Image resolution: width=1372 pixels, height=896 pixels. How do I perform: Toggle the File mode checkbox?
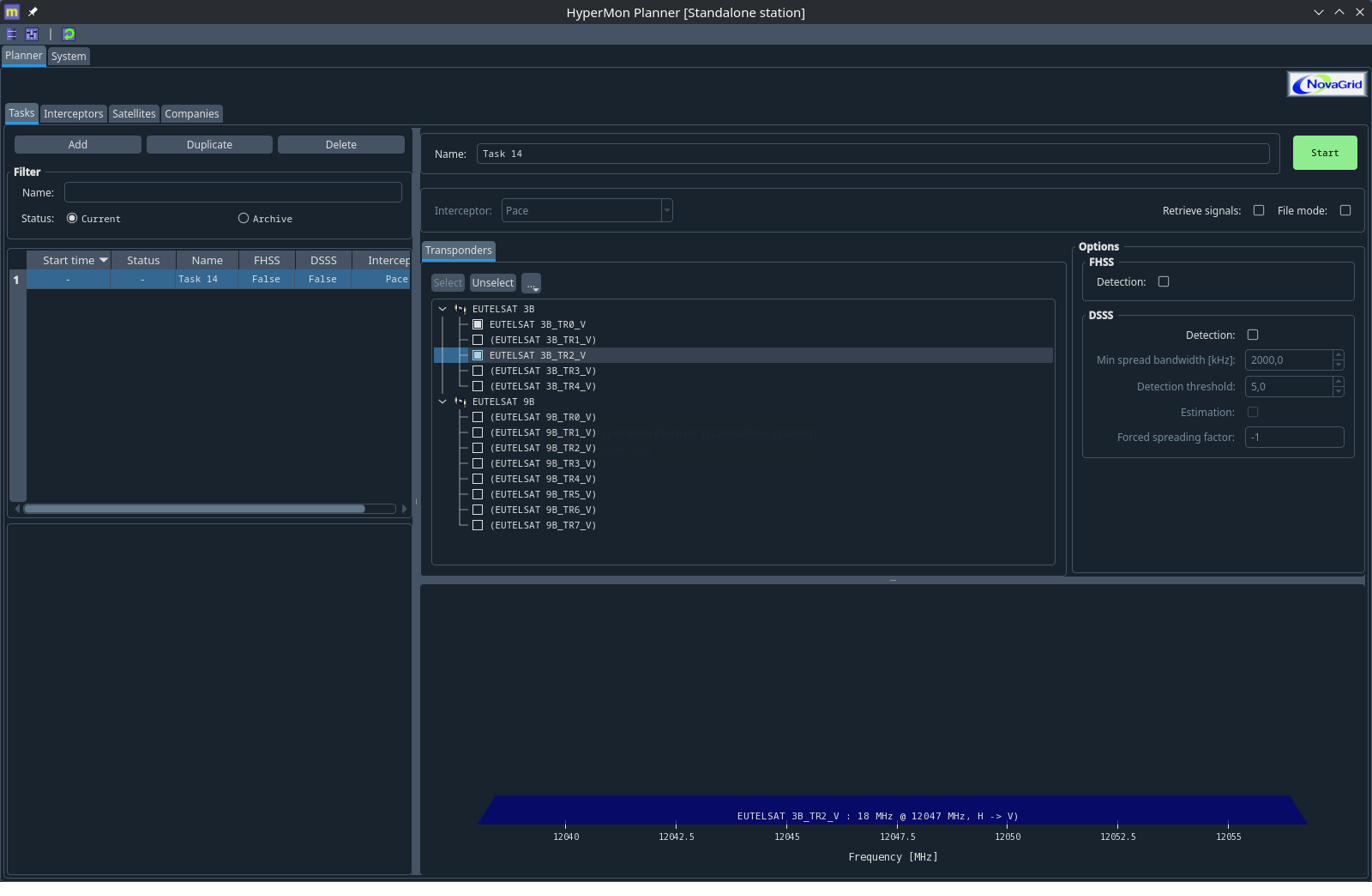point(1345,210)
